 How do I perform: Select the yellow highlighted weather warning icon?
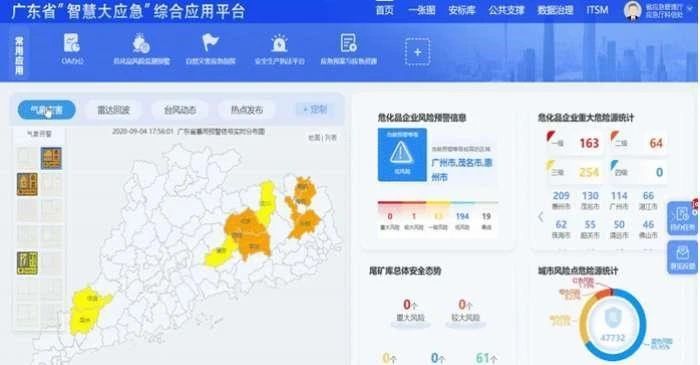coord(27,263)
